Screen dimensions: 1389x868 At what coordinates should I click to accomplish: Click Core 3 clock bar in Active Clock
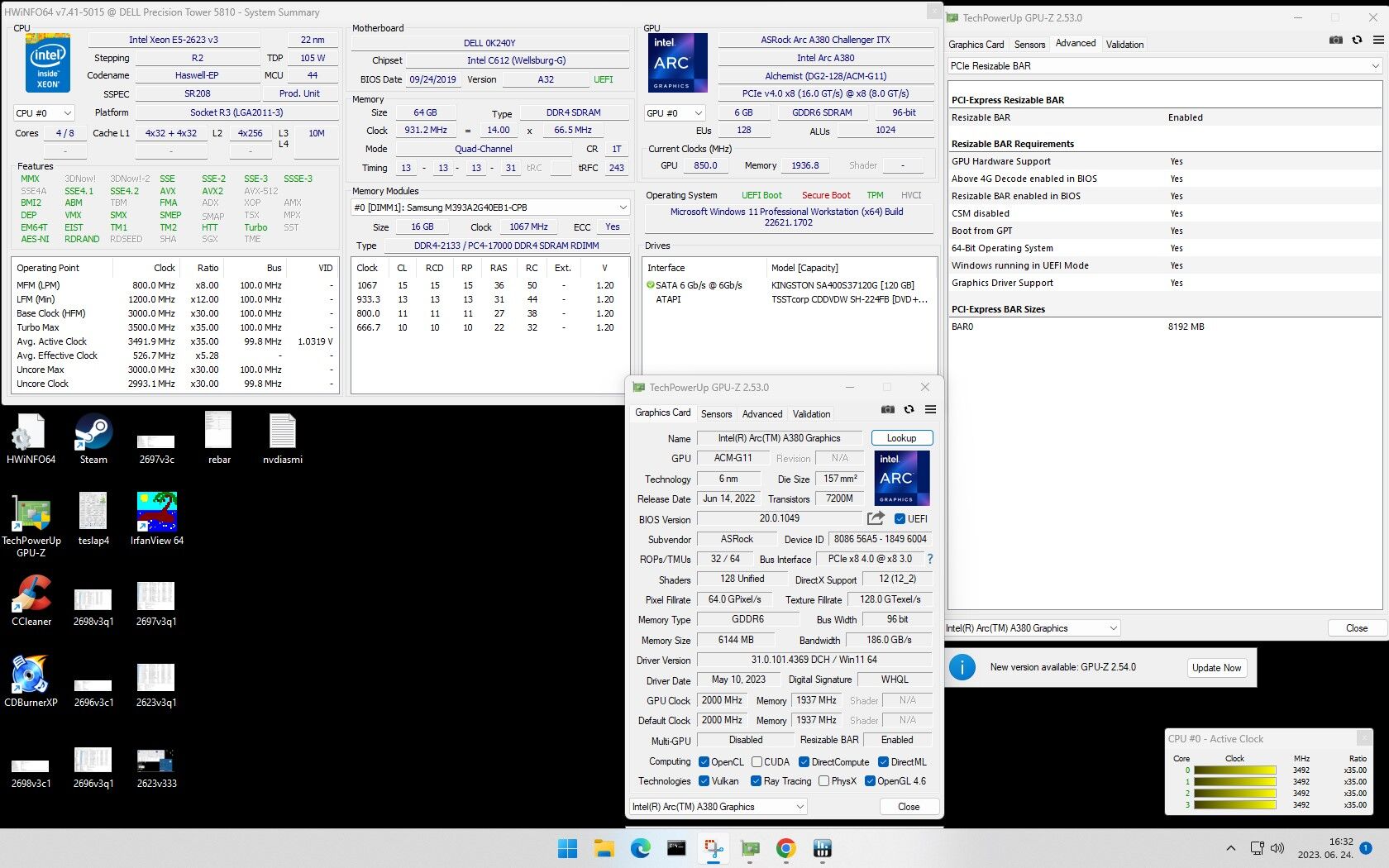[1235, 805]
